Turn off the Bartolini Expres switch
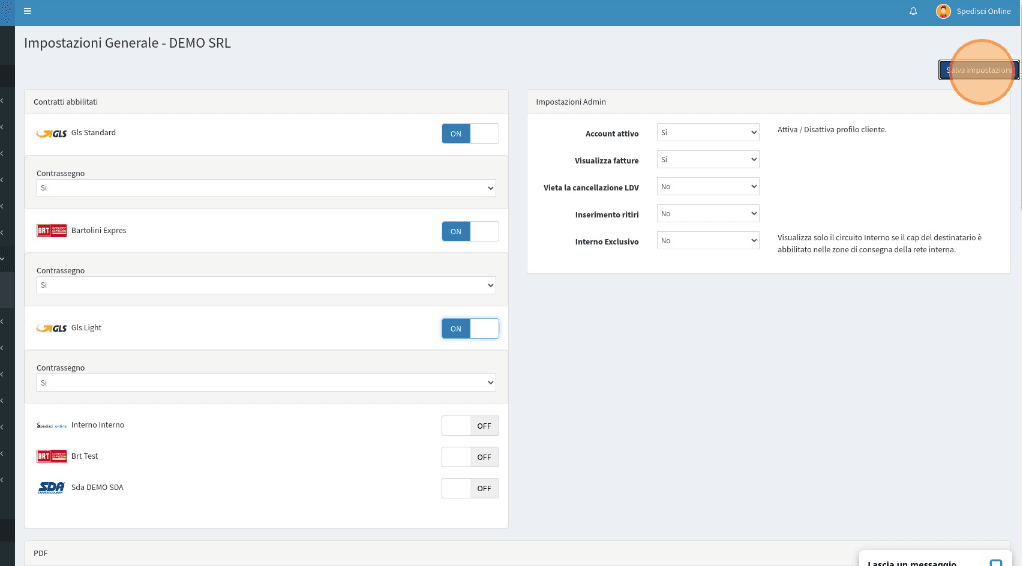 point(469,232)
